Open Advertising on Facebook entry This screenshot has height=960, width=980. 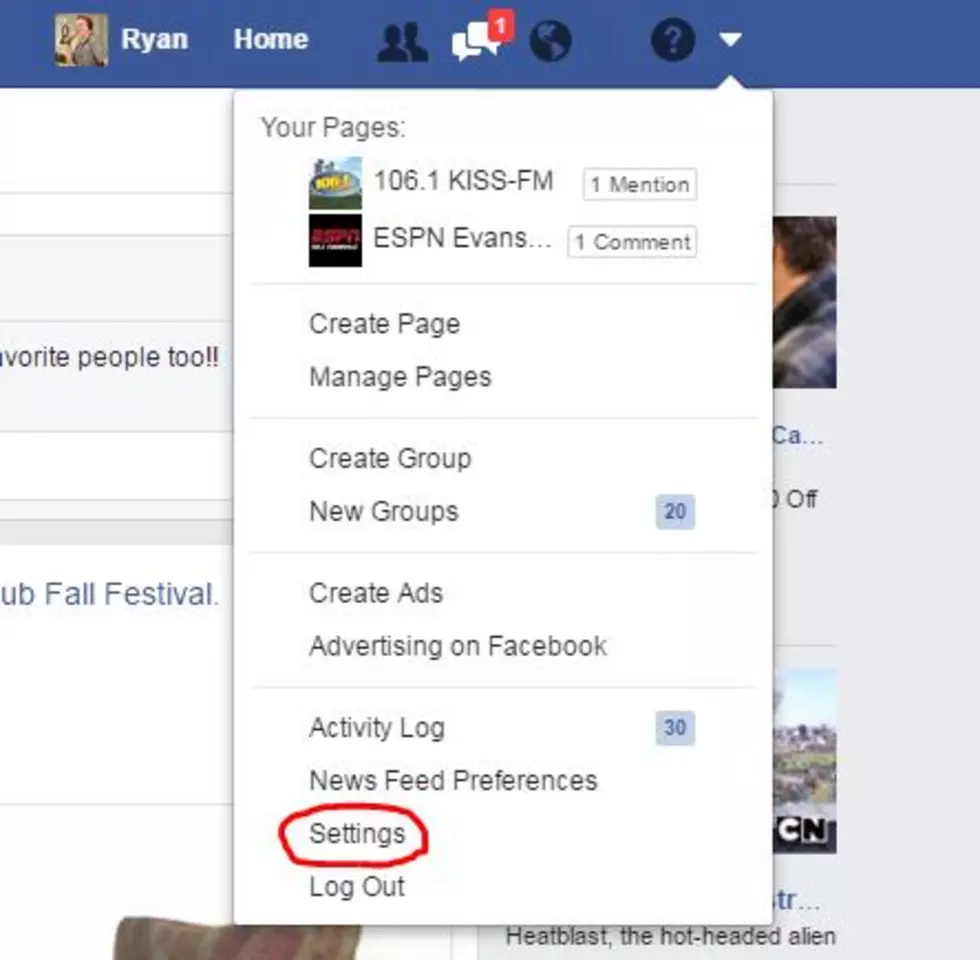point(458,646)
